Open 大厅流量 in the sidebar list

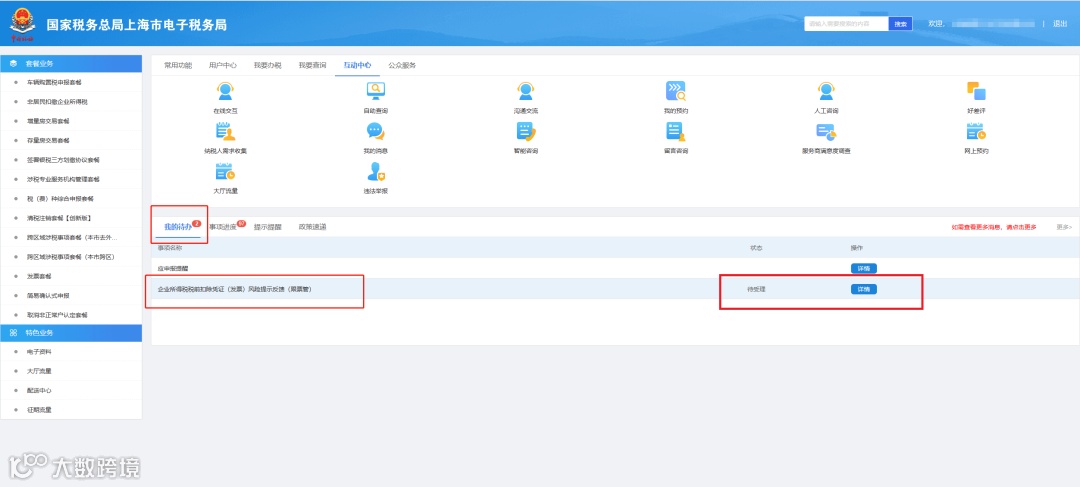(39, 371)
